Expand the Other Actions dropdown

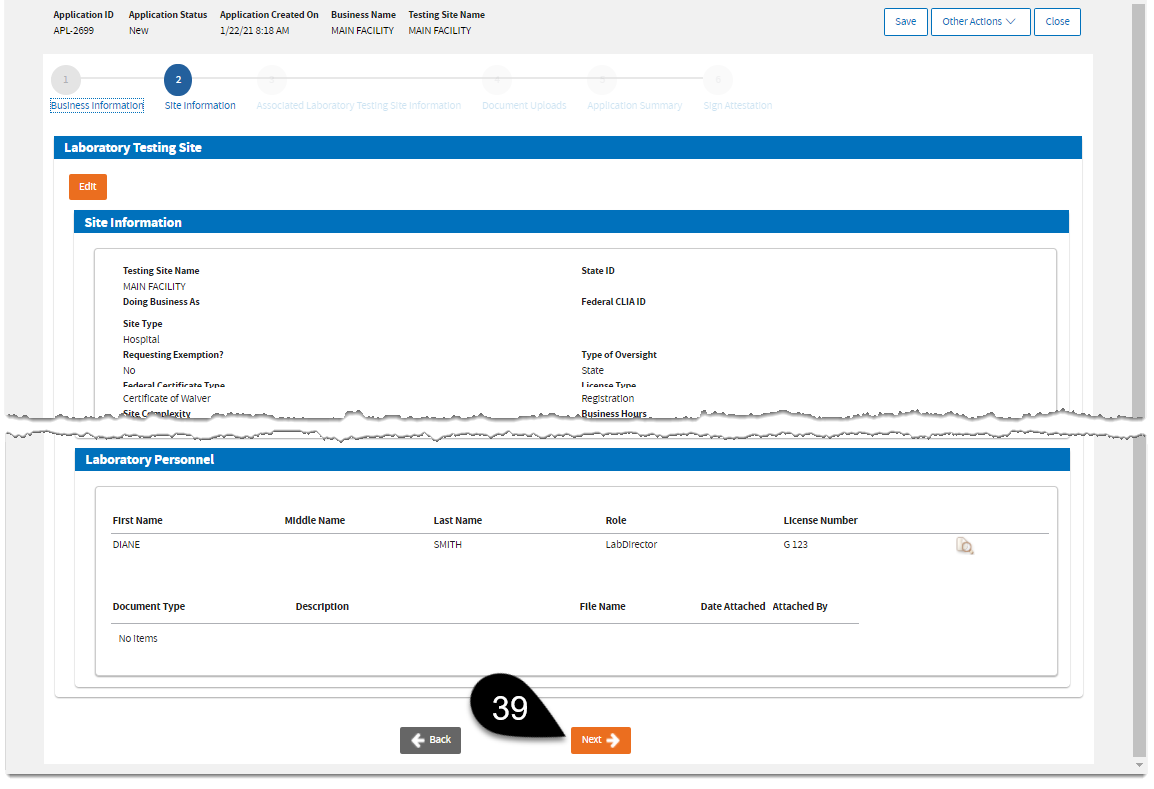(x=980, y=22)
